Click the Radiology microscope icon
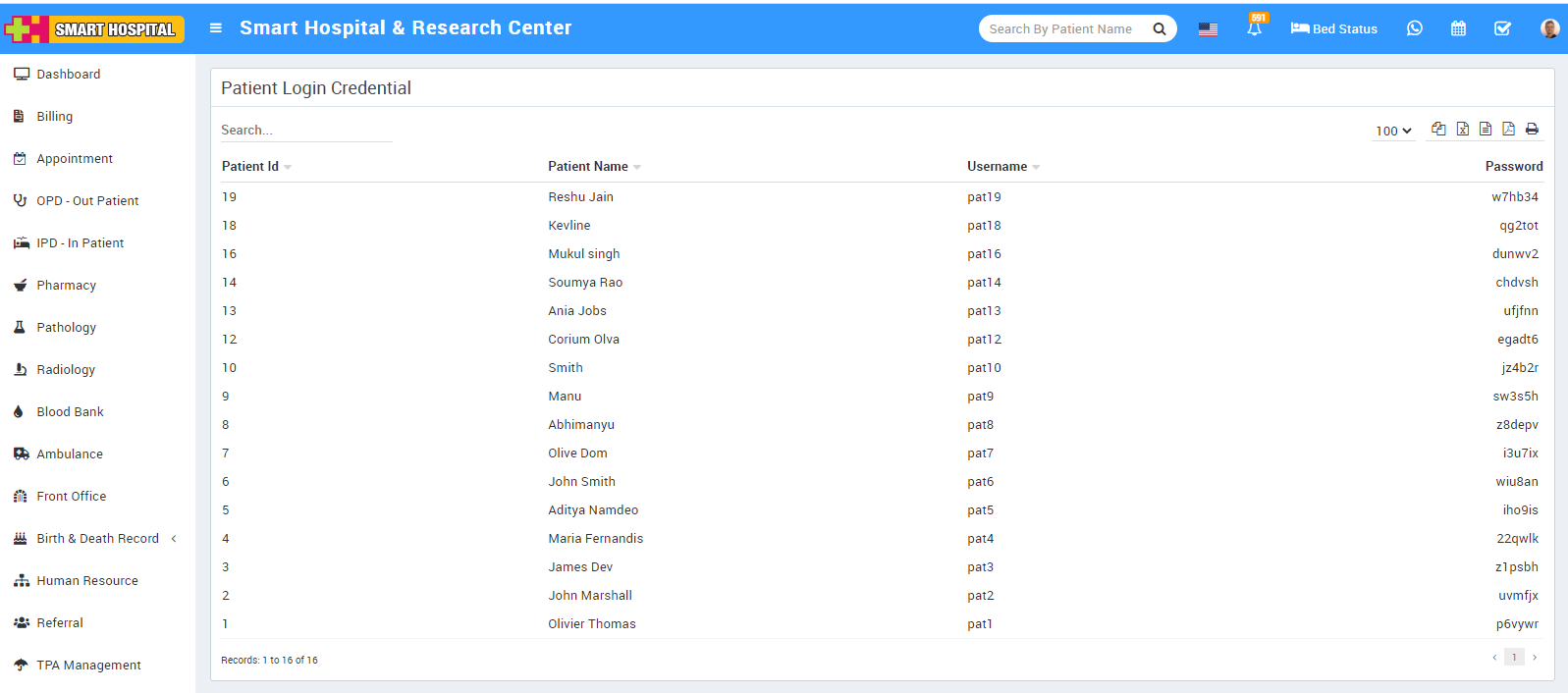1568x693 pixels. pos(20,369)
